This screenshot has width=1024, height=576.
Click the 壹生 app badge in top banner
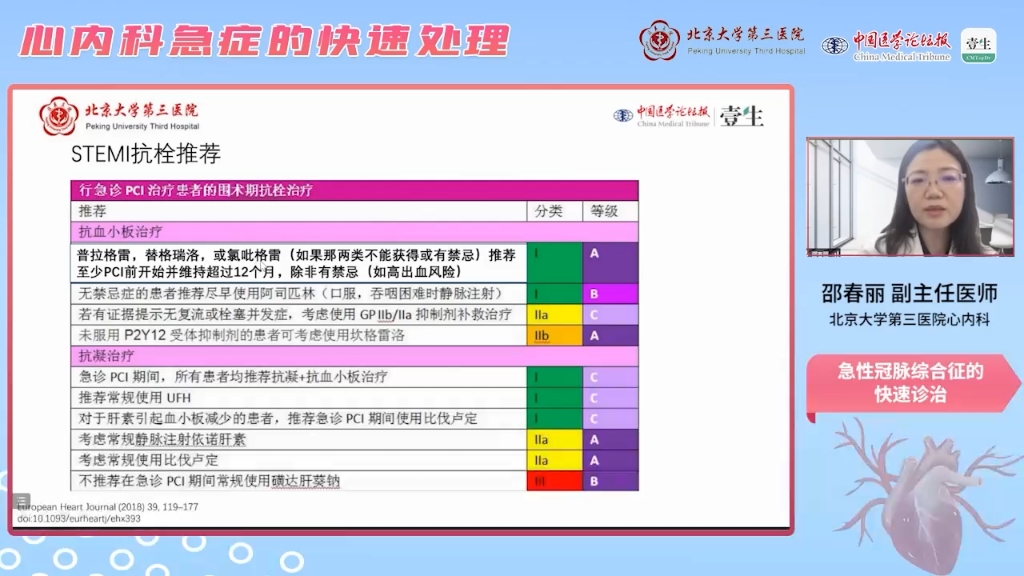coord(978,46)
